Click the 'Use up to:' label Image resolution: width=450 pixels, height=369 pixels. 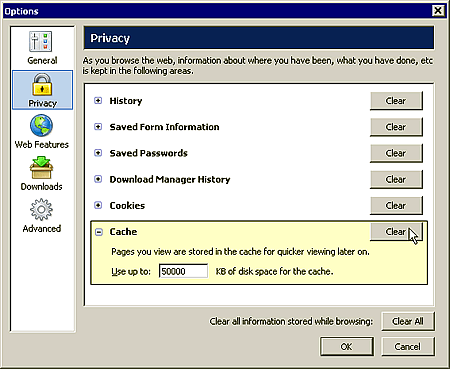[x=131, y=271]
